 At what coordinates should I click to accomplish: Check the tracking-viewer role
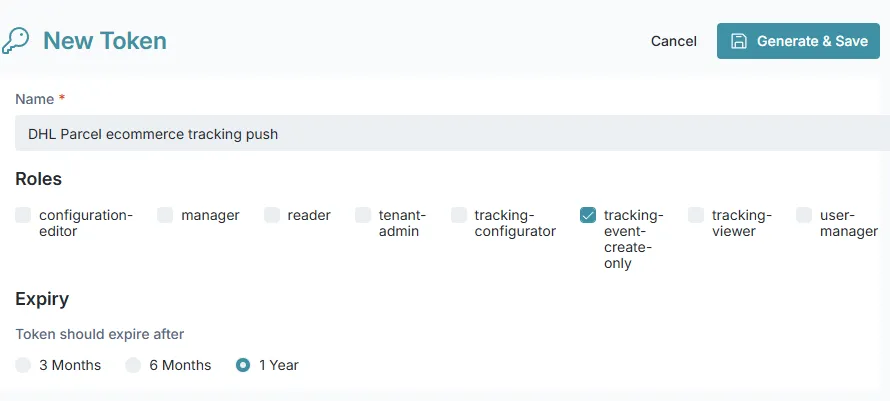pyautogui.click(x=696, y=215)
